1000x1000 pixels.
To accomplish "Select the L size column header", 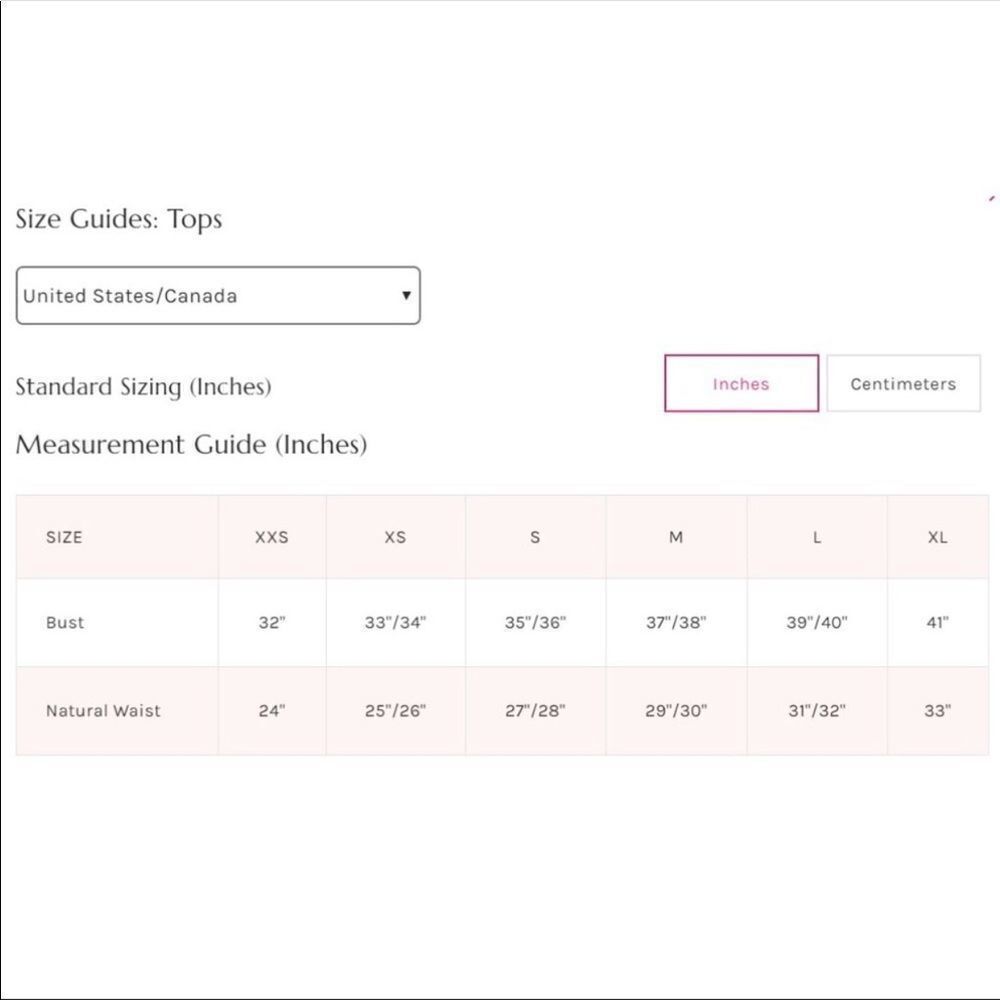I will coord(817,537).
